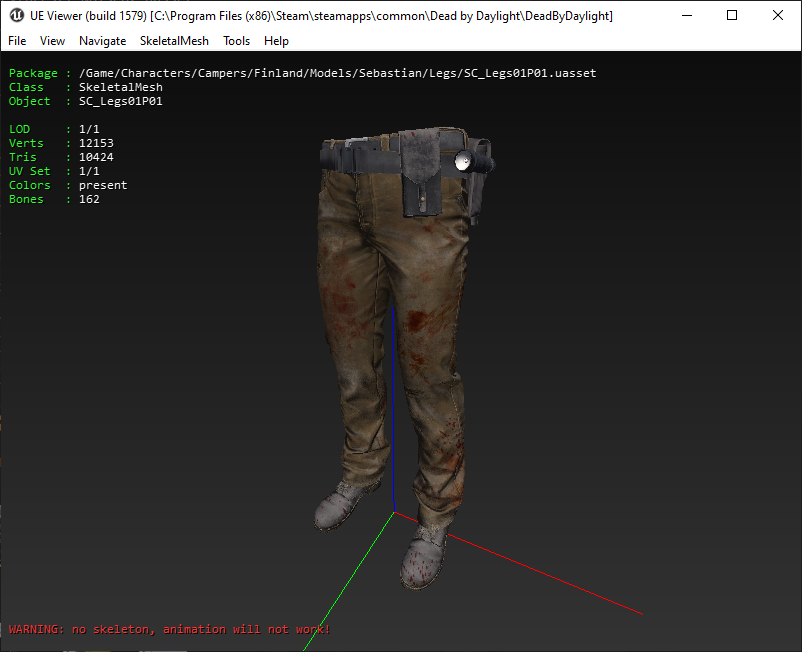The height and width of the screenshot is (652, 802).
Task: Click the belt pouch on the legs model
Action: click(421, 173)
